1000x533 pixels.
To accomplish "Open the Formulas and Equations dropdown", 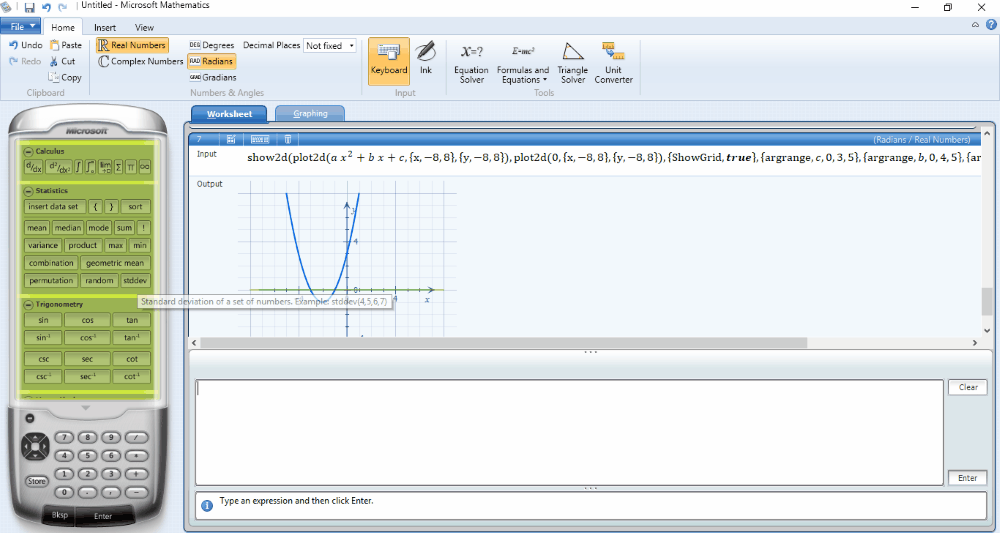I will 523,63.
